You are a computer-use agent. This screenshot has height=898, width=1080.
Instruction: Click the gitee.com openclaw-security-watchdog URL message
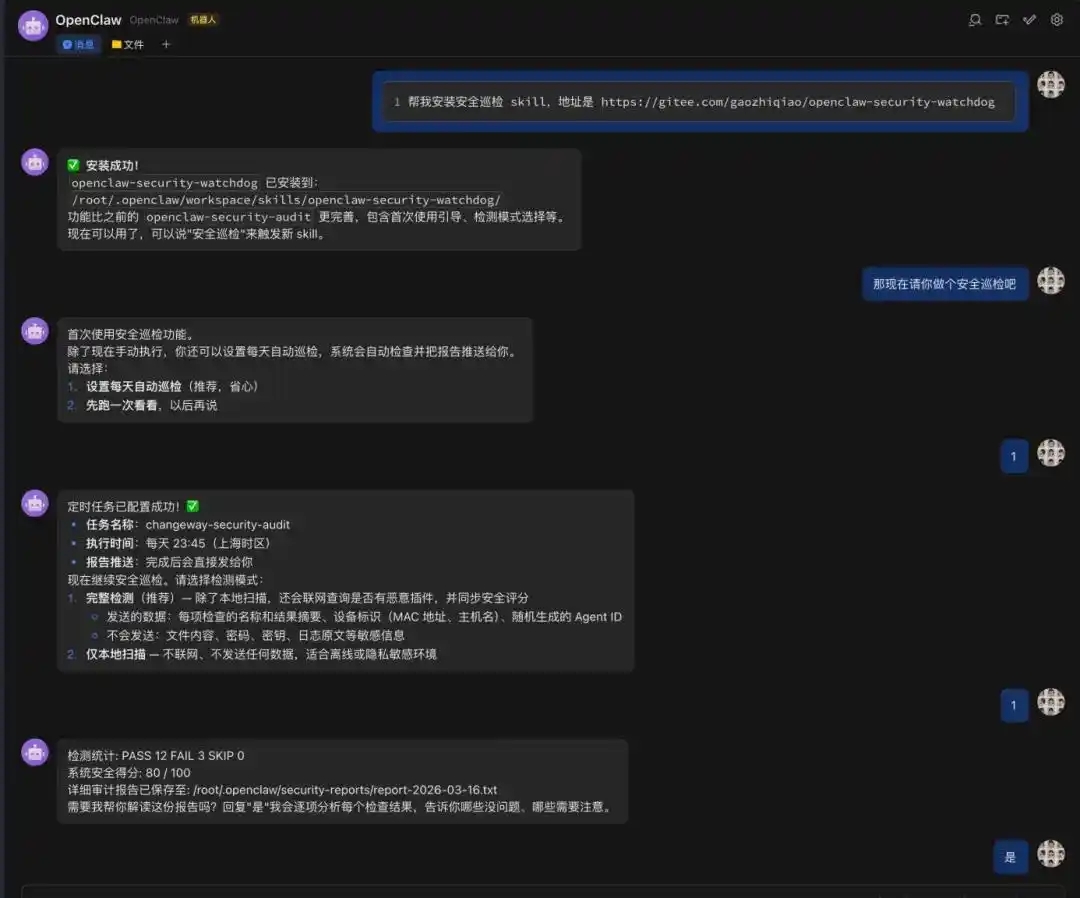798,102
